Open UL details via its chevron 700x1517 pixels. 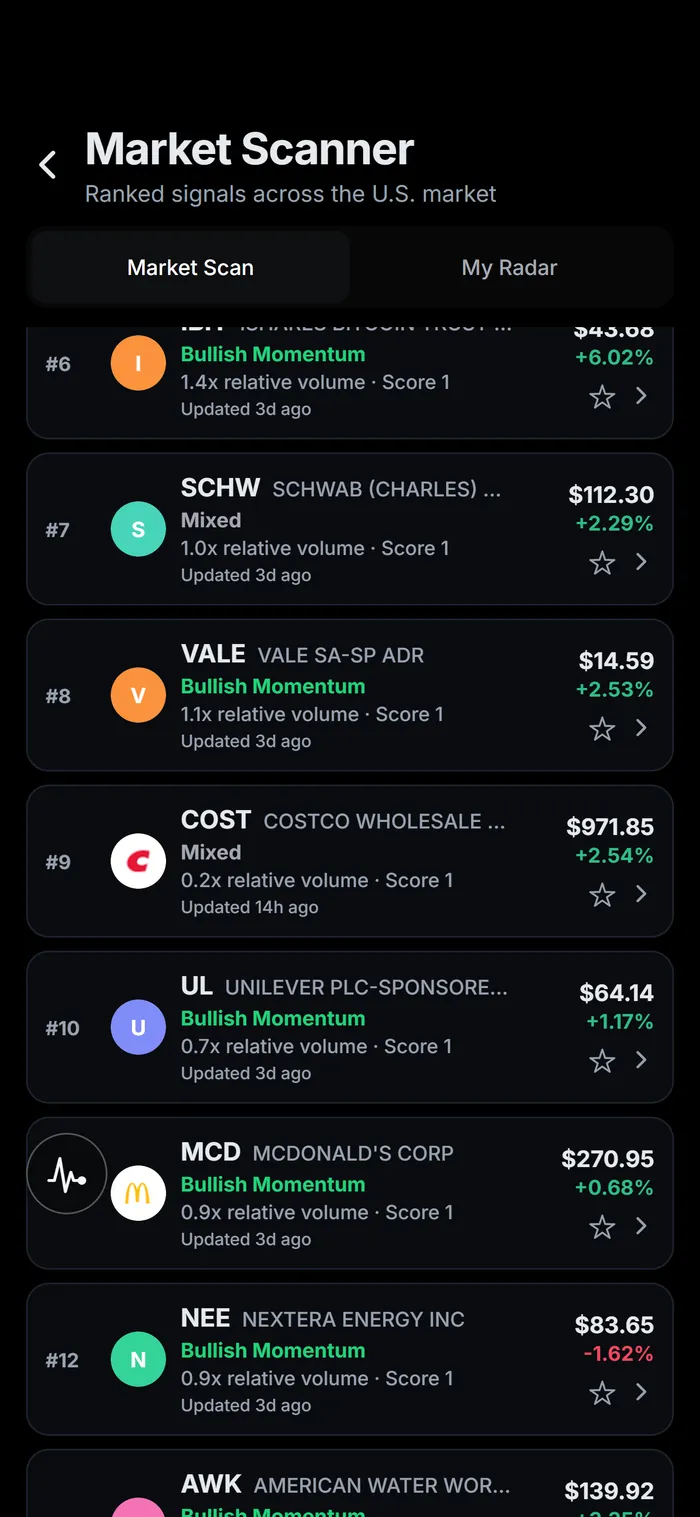click(642, 1060)
